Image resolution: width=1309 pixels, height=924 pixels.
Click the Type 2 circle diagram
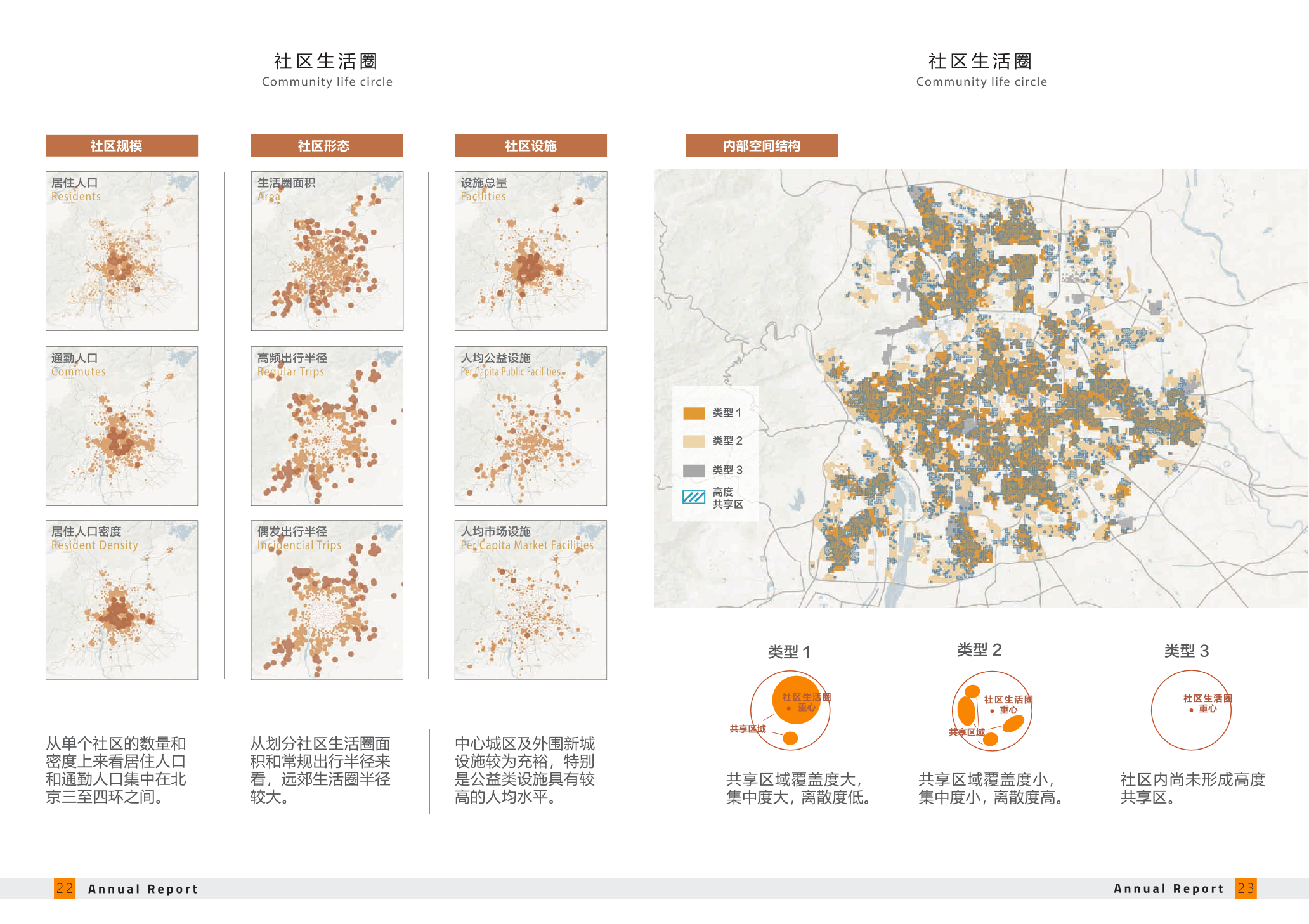point(991,711)
